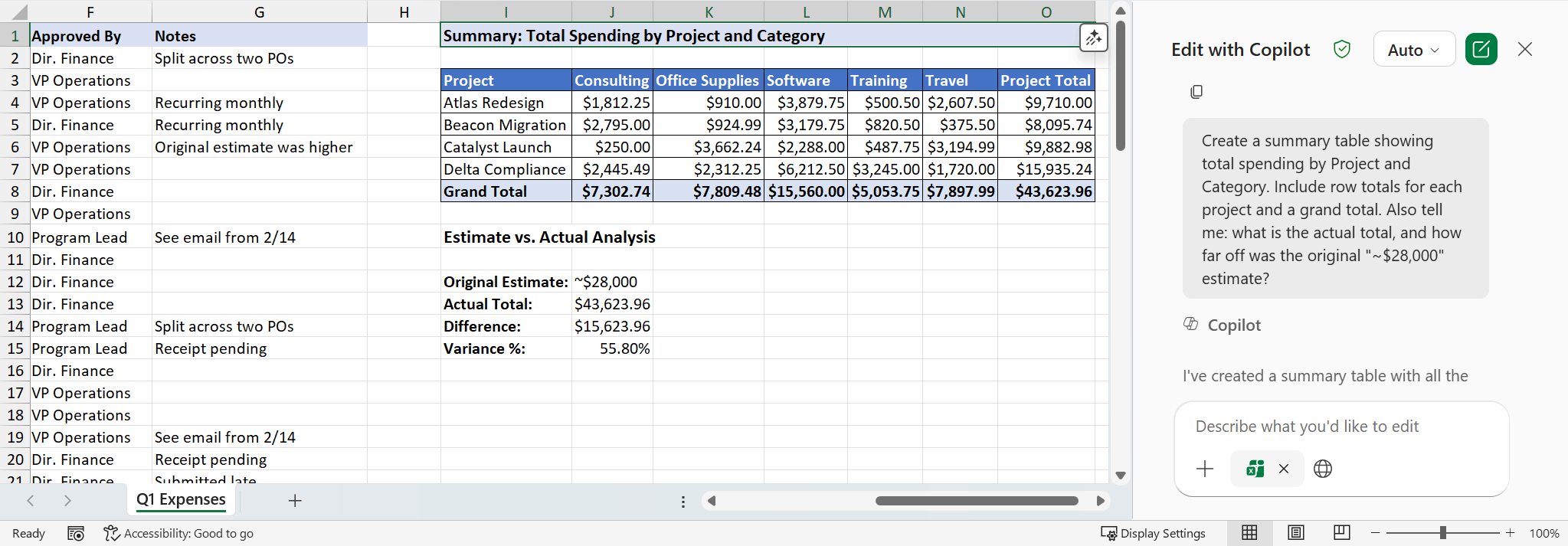
Task: Click the zoom out minus button
Action: (x=1376, y=533)
